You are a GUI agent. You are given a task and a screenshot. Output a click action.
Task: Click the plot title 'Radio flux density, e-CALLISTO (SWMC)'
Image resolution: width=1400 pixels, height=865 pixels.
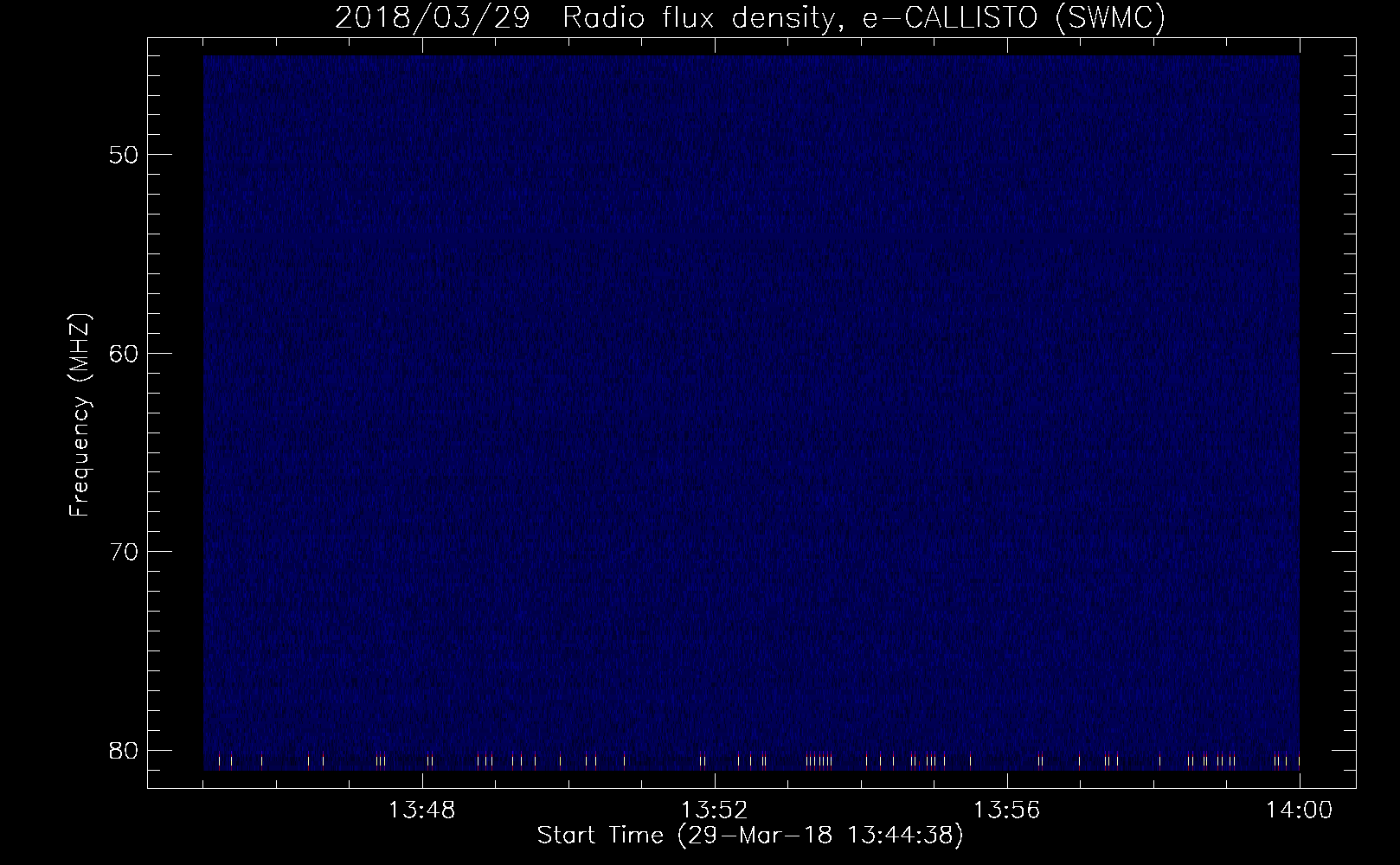coord(864,18)
